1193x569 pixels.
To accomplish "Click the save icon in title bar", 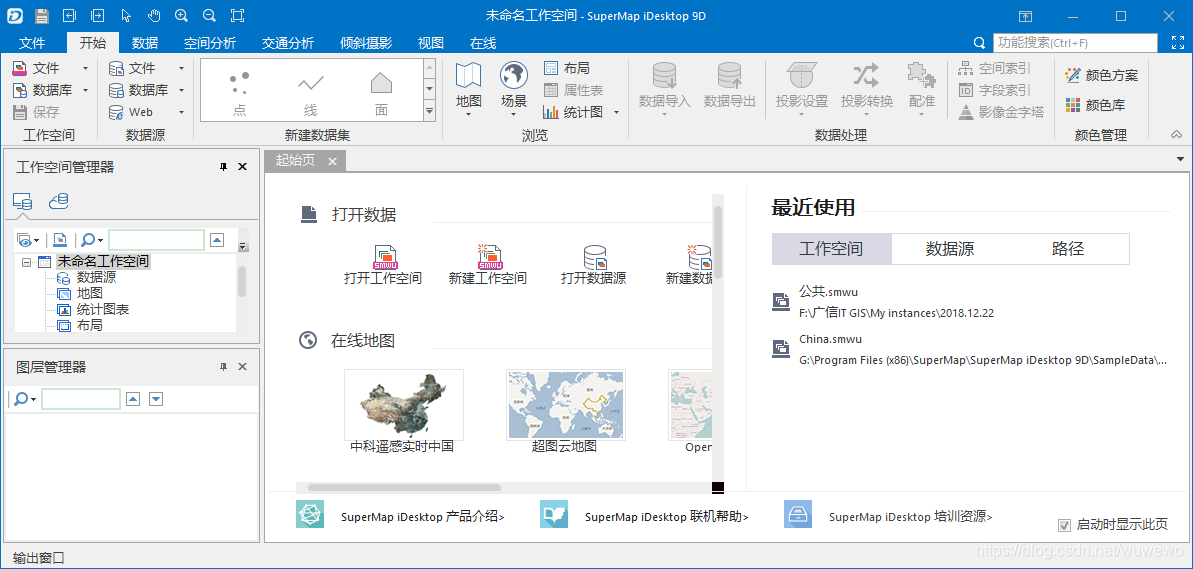I will (x=42, y=15).
